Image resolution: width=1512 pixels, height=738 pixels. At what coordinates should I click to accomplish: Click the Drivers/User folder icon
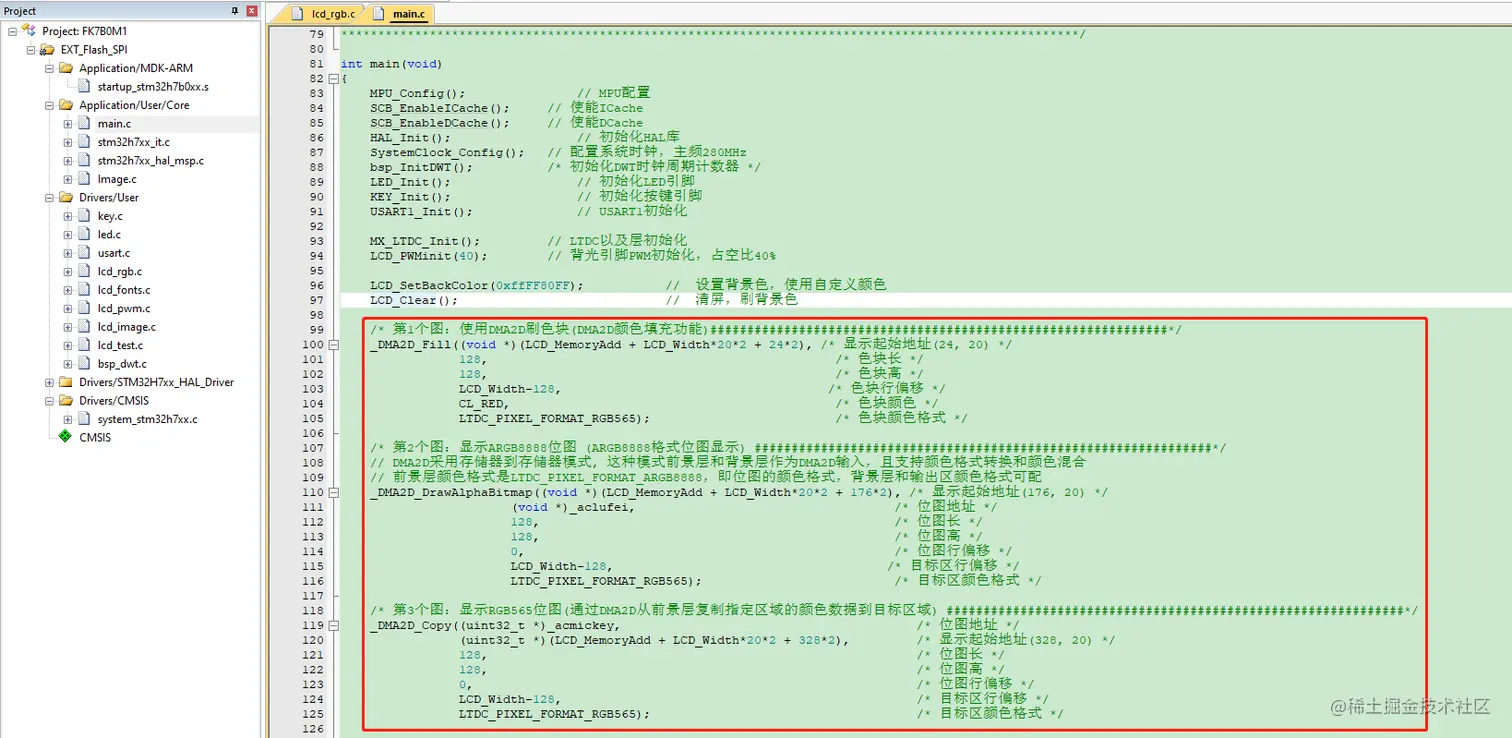pos(66,197)
